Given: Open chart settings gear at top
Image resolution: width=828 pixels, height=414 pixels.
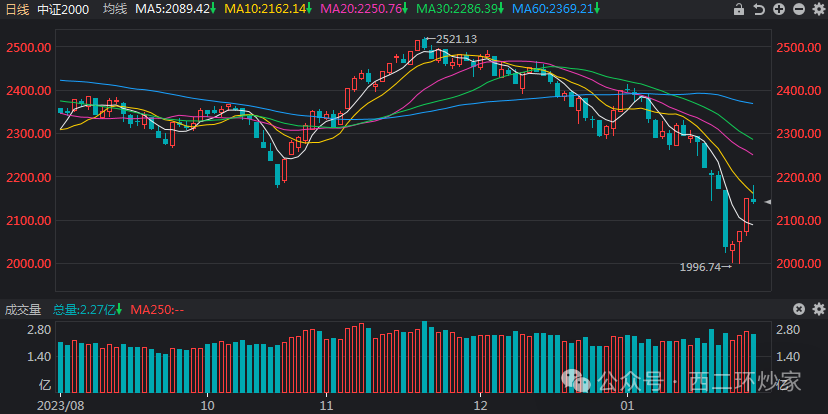Looking at the screenshot, I should [816, 9].
